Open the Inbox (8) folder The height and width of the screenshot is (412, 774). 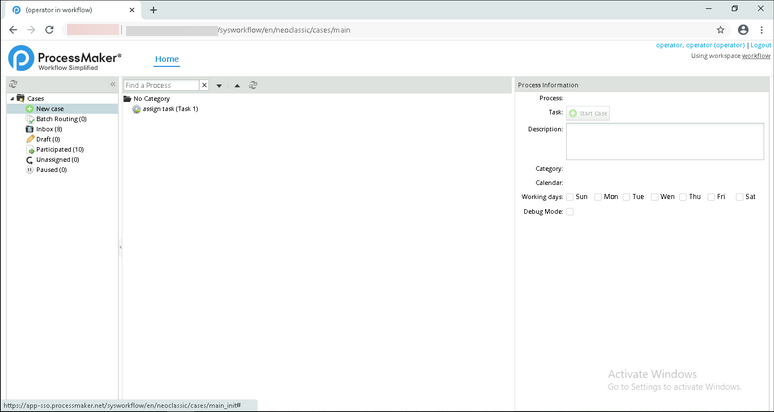click(48, 129)
